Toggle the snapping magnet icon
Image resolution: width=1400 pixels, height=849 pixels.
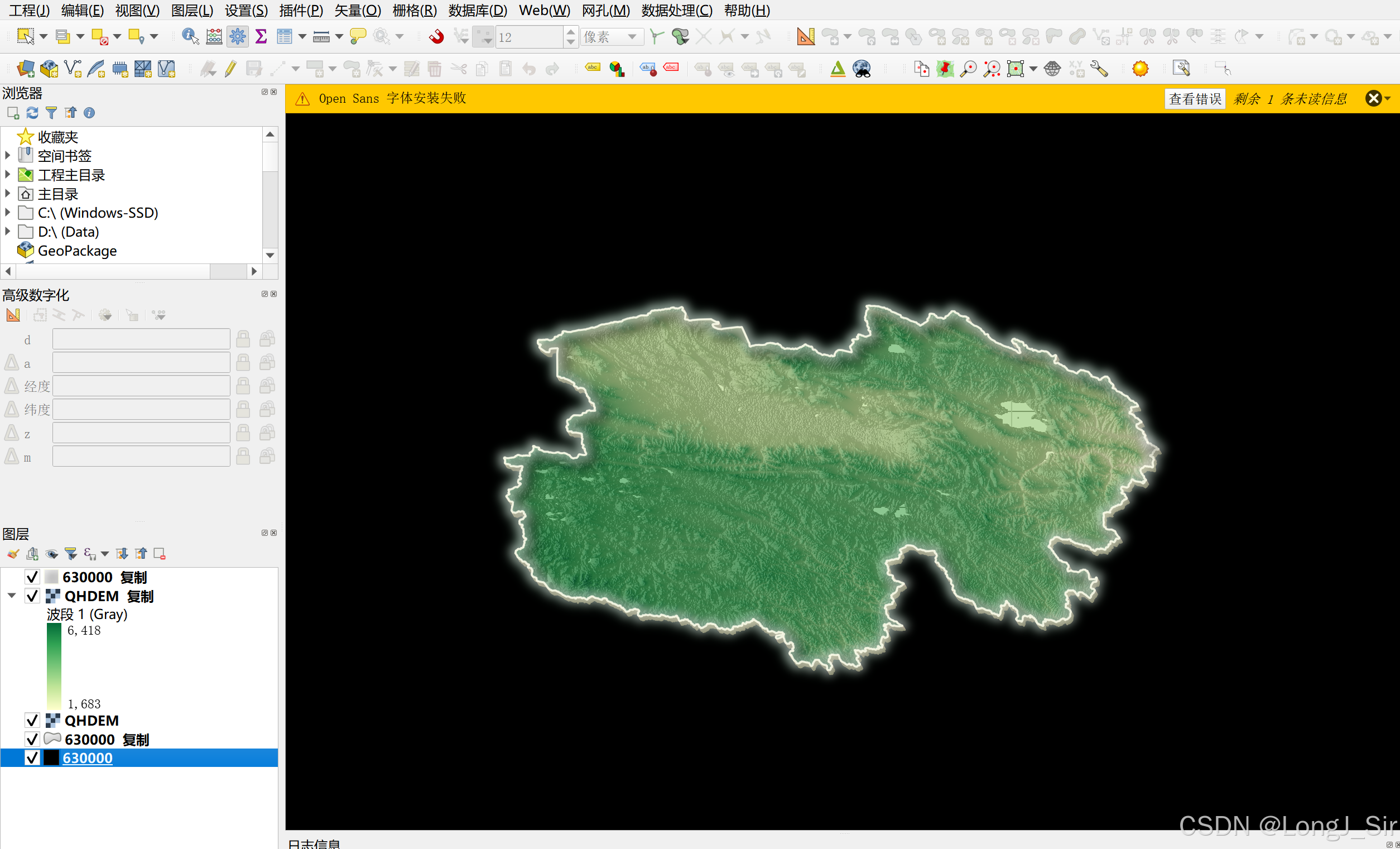436,36
